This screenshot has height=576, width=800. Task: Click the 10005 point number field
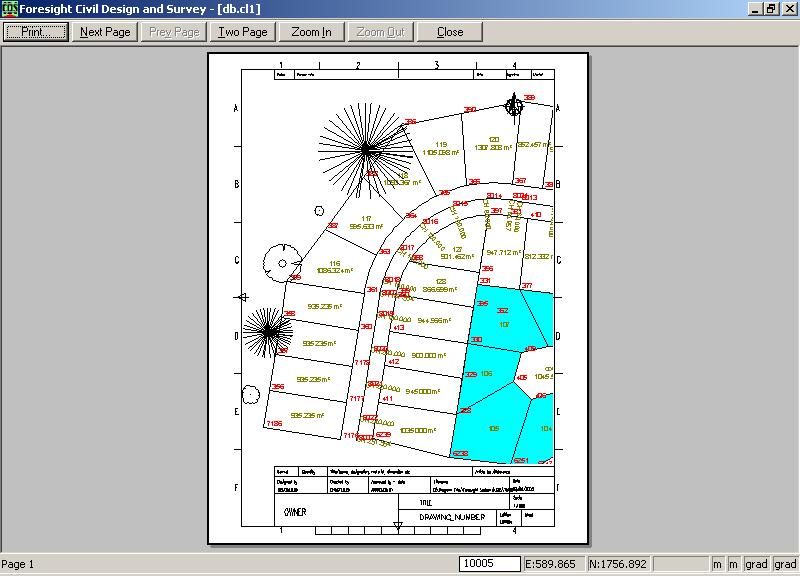click(x=490, y=565)
